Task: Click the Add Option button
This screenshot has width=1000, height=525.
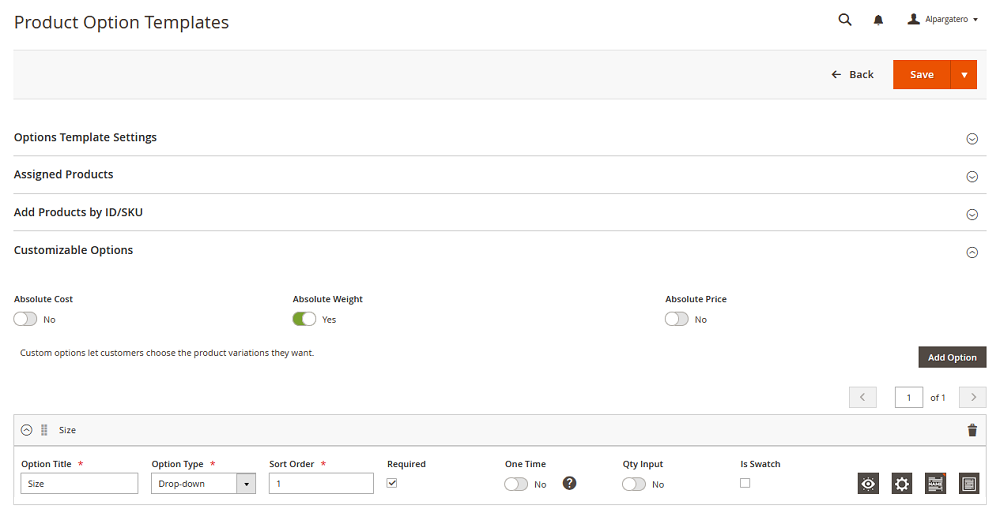Action: [x=952, y=357]
